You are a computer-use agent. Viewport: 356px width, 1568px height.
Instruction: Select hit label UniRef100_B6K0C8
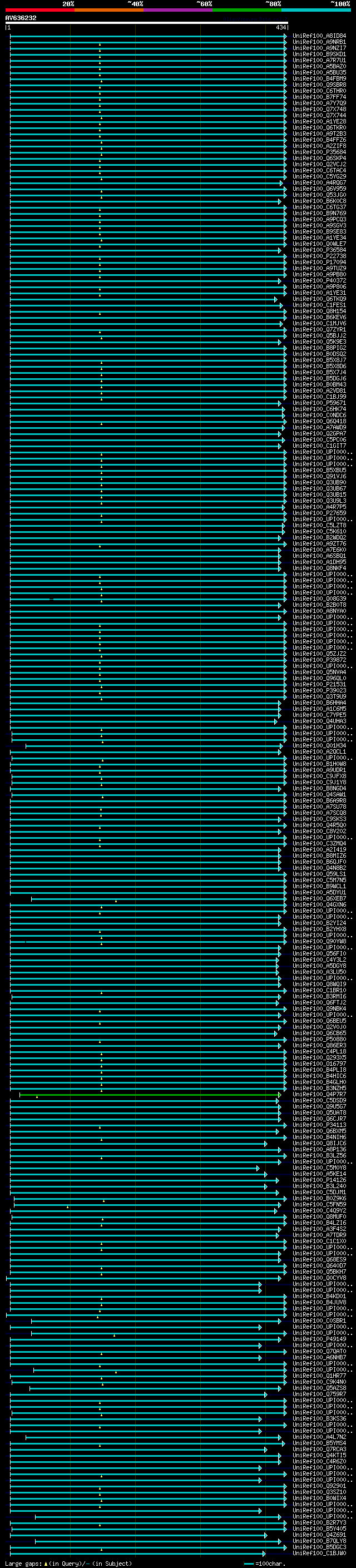pos(319,201)
